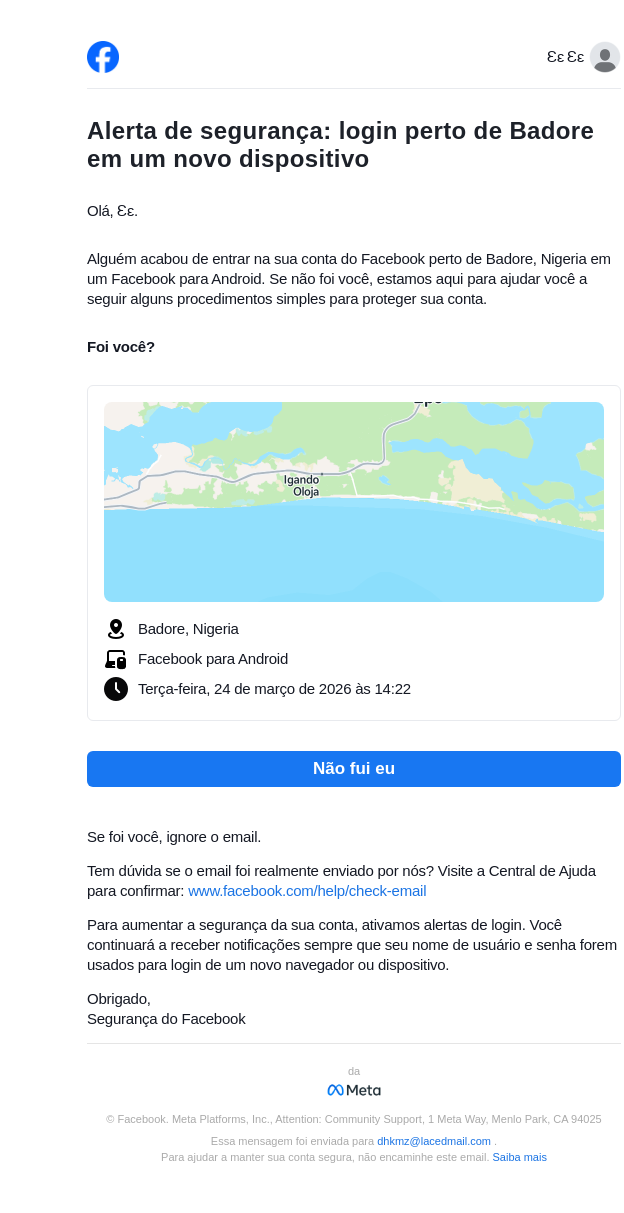Click the Ɛε Ɛε username at top
The image size is (624, 1213).
(x=565, y=57)
